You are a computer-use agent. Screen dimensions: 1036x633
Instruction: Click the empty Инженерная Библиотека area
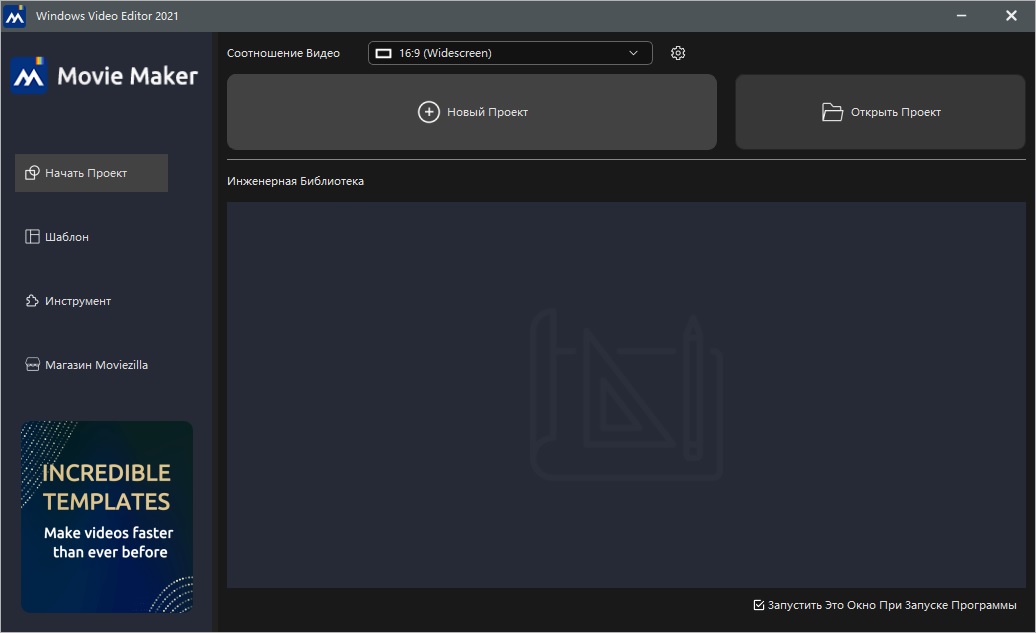[x=626, y=395]
